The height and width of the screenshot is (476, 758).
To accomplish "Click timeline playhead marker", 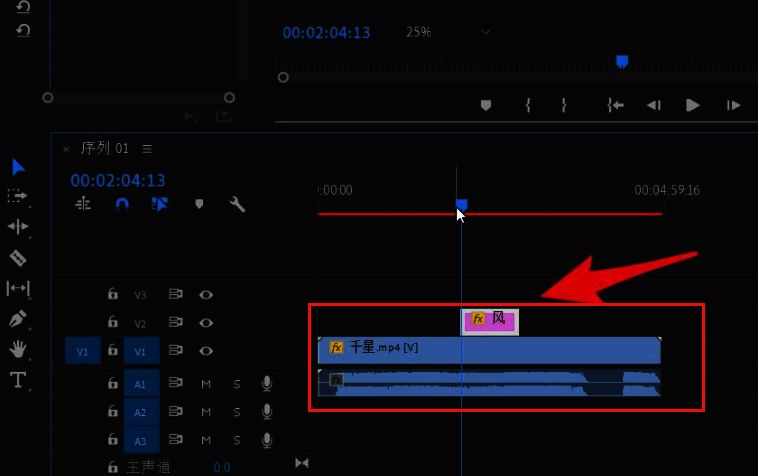I will [x=462, y=204].
